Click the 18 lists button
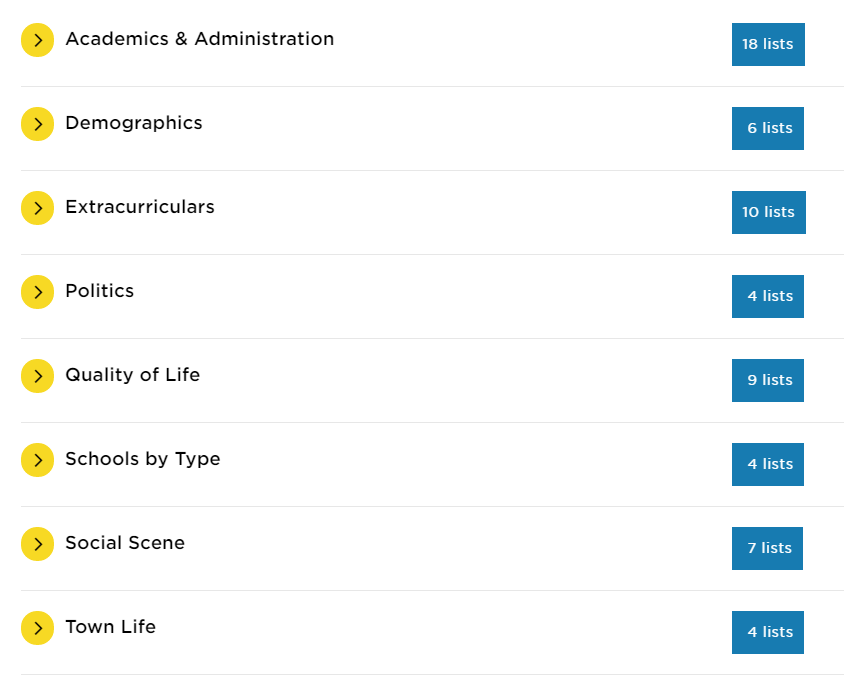Viewport: 865px width, 691px height. pyautogui.click(x=768, y=44)
